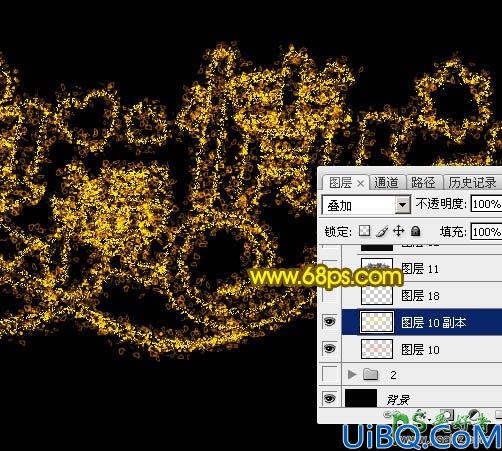Hide the 图层 10 副本 layer
The image size is (502, 451).
(329, 322)
